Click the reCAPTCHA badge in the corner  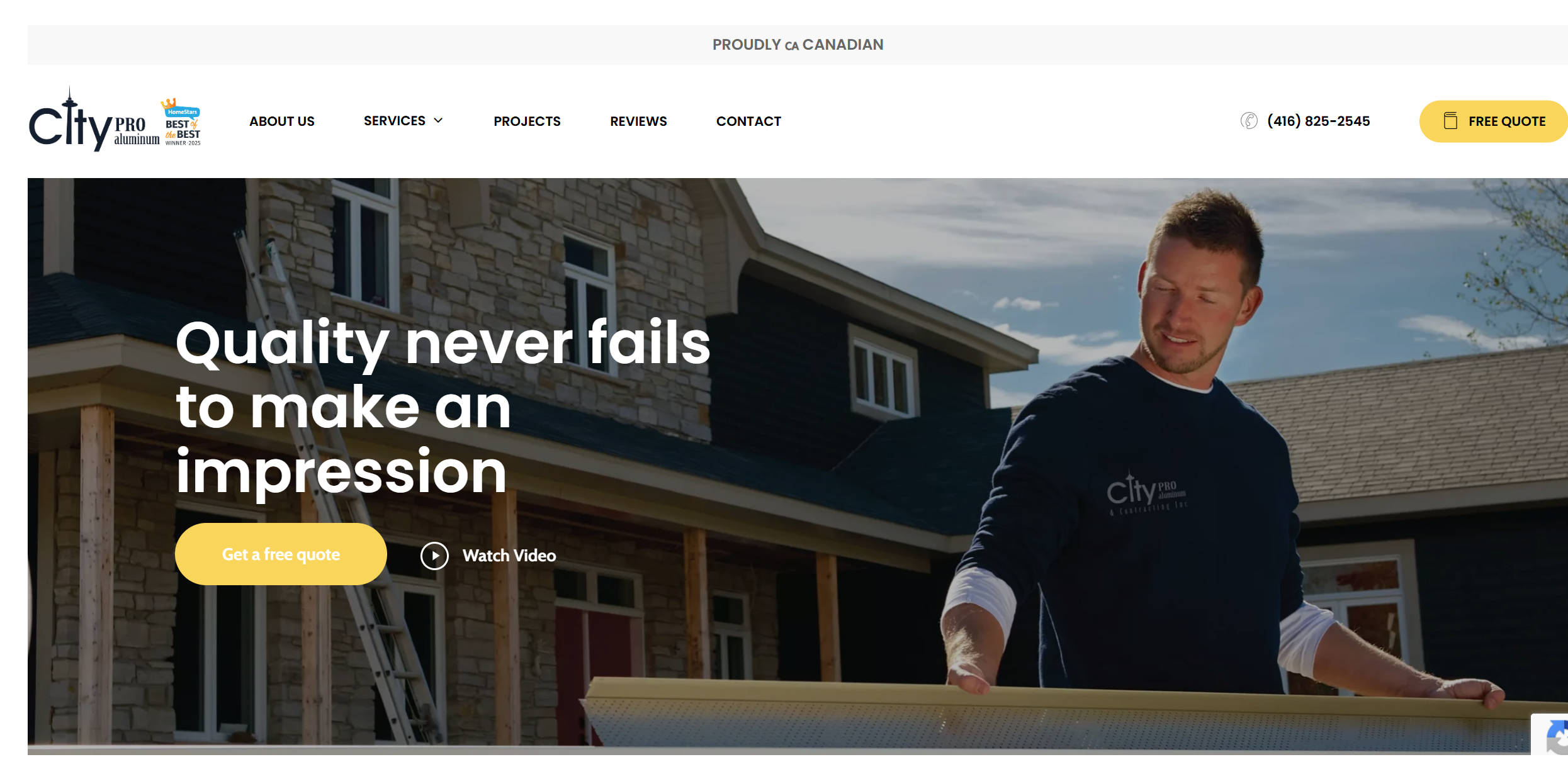click(1550, 734)
